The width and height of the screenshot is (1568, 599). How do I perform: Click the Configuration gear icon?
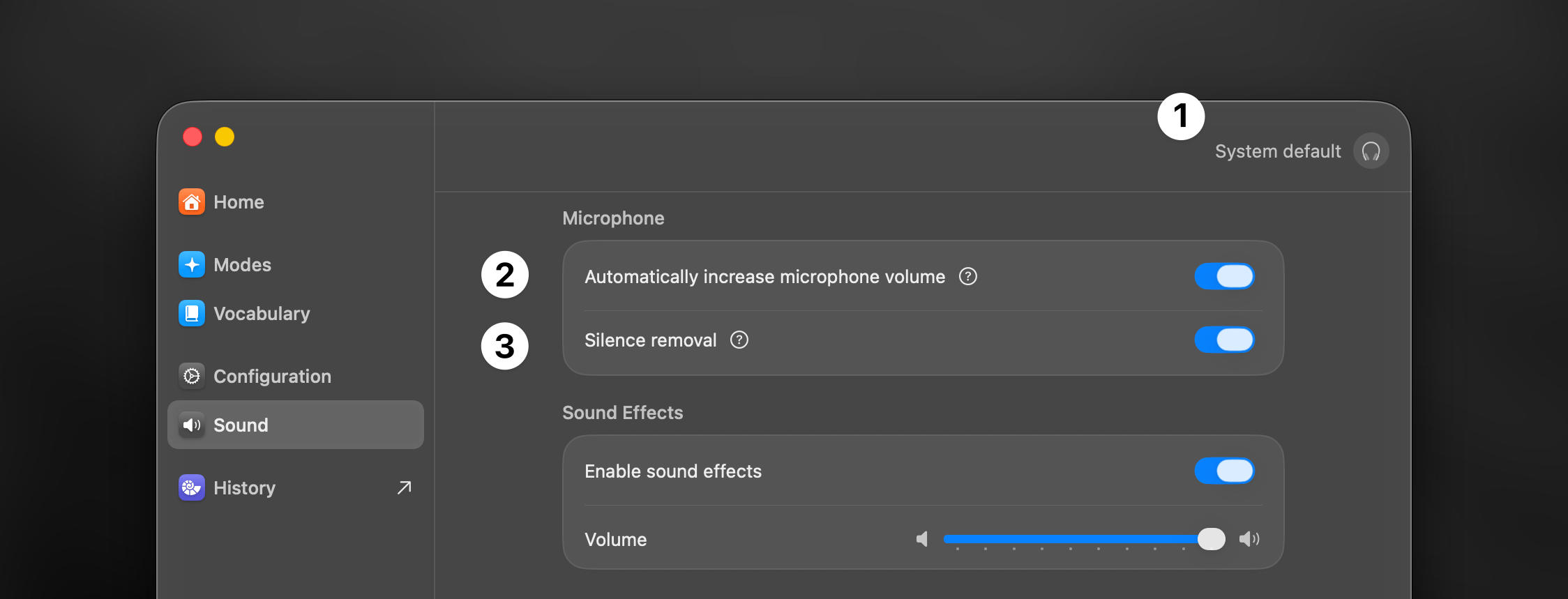point(192,377)
